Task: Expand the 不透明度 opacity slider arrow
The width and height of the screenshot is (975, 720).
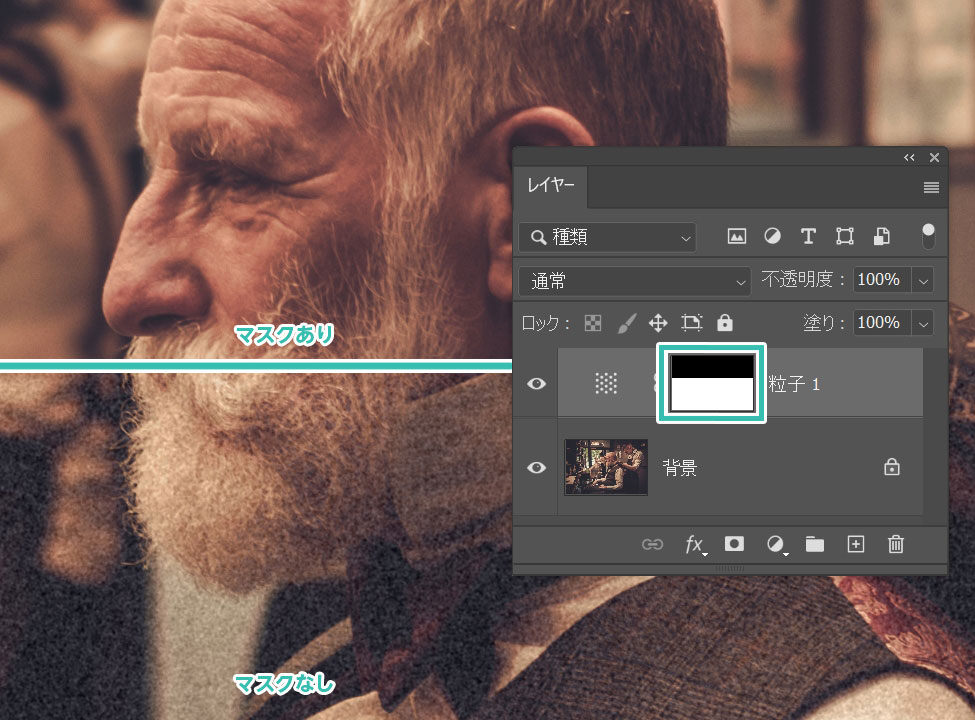Action: tap(923, 280)
